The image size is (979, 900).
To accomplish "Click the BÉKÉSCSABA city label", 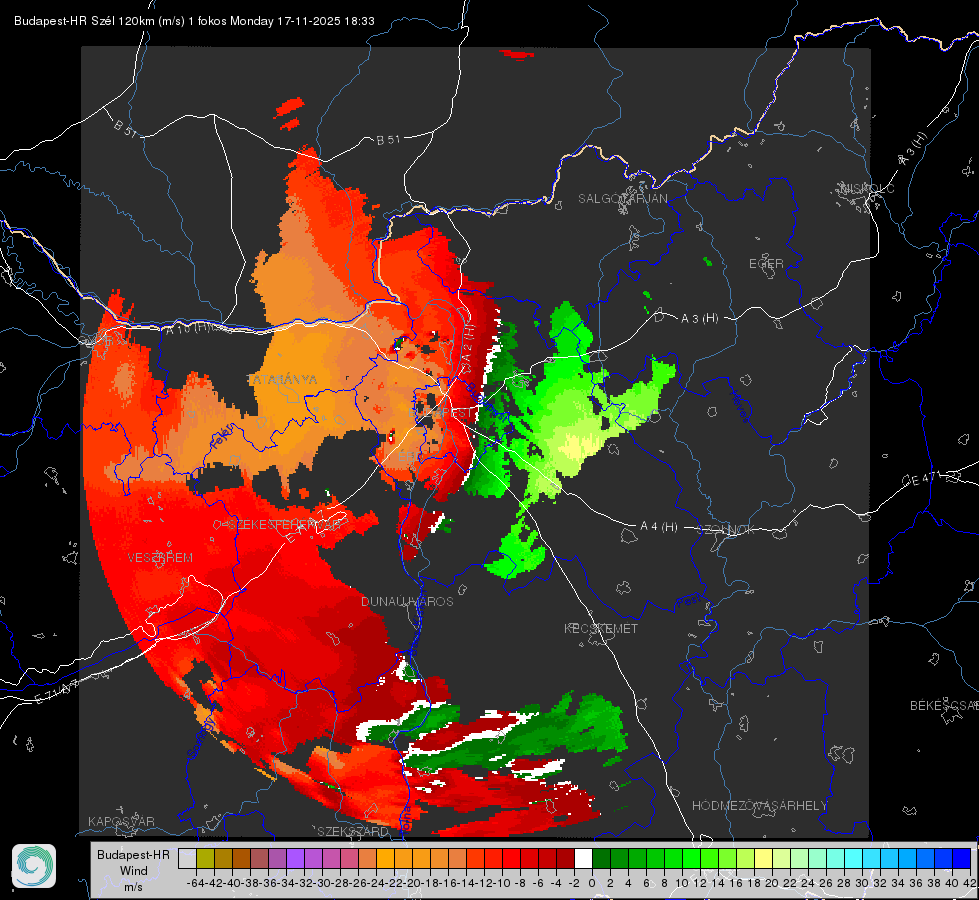I will click(x=944, y=705).
